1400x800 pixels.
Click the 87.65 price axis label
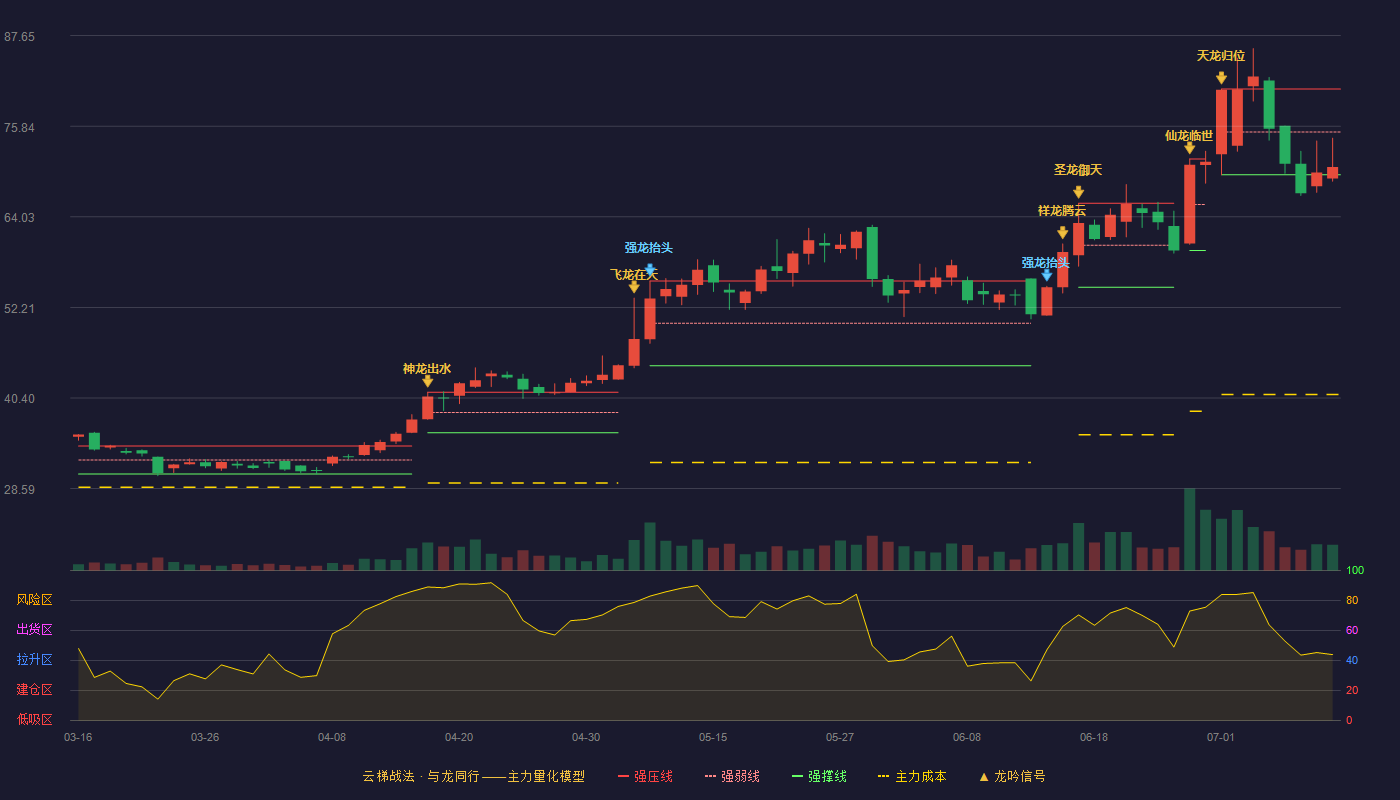(19, 37)
